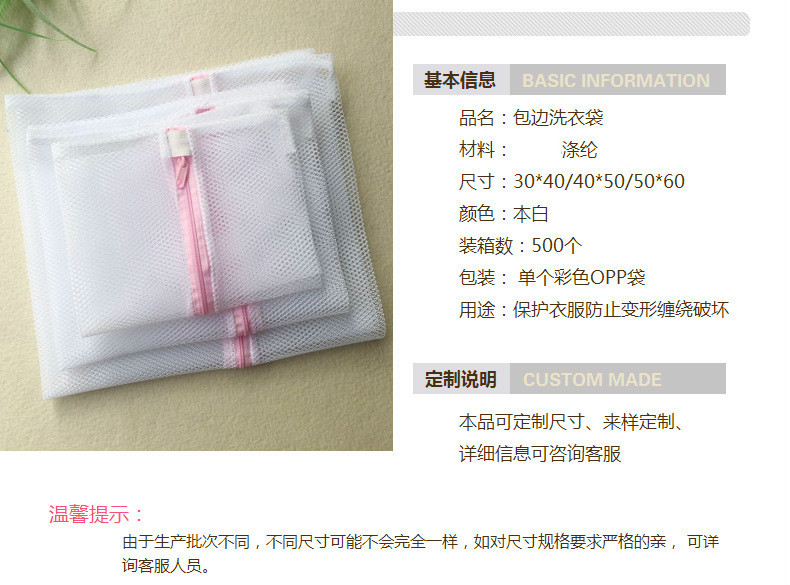Click the white zipper pull tab on small bag
The image size is (790, 585).
177,142
